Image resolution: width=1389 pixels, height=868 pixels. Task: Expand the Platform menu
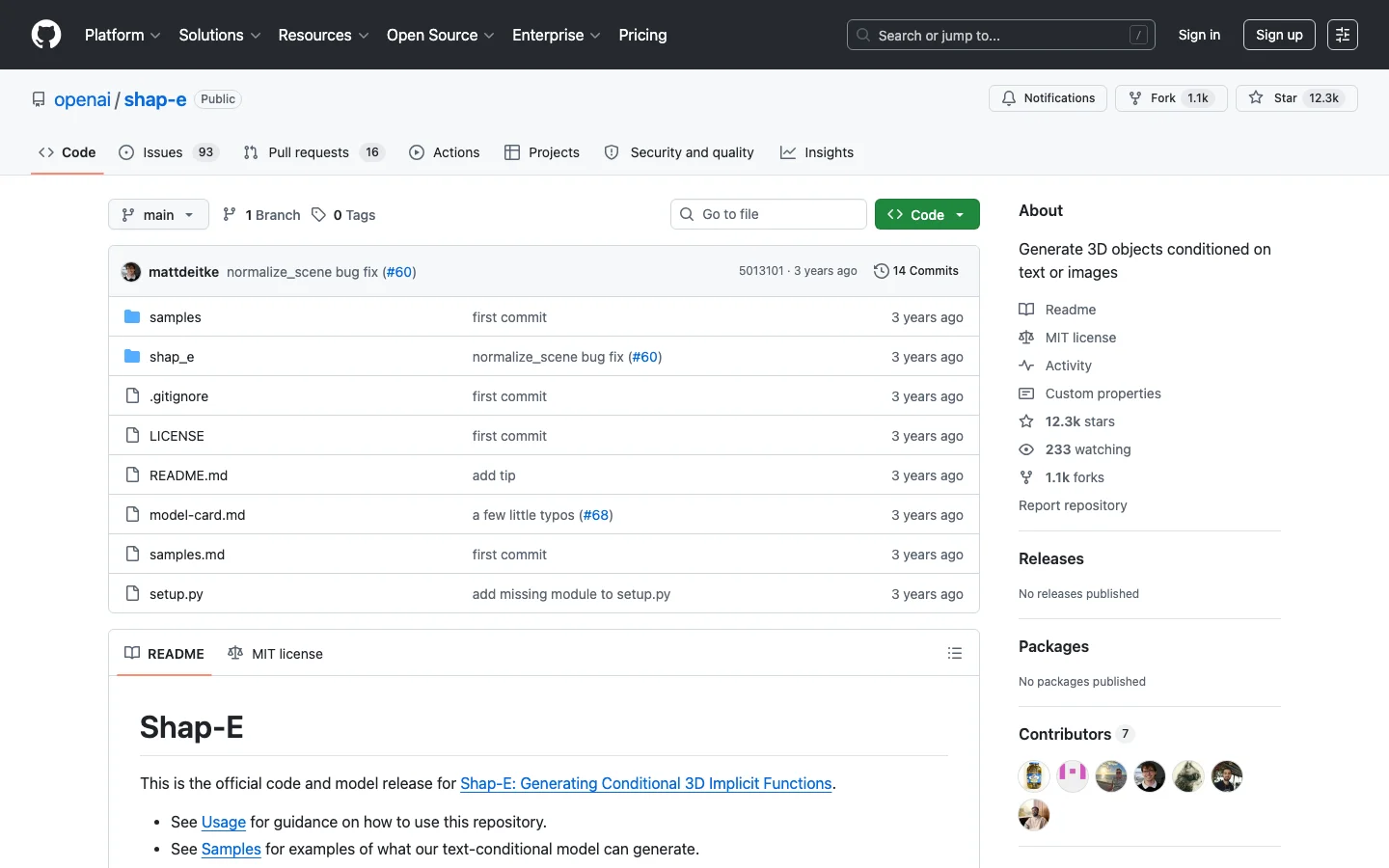click(x=123, y=35)
